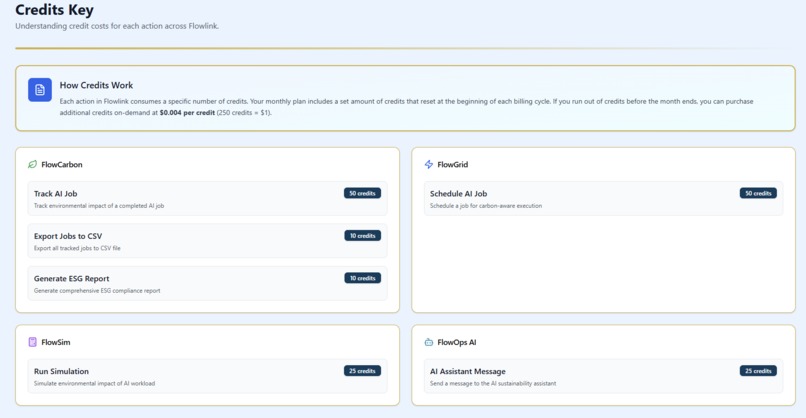This screenshot has height=418, width=806.
Task: Click the 10 credits badge for Generate ESG Report
Action: click(x=362, y=278)
